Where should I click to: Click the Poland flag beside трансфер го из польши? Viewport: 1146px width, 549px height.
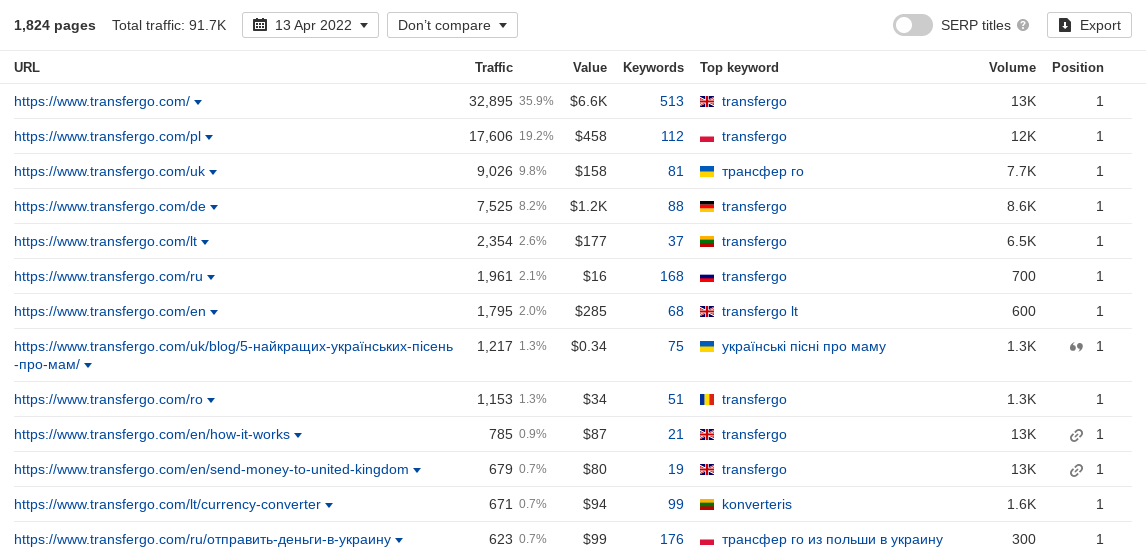(x=707, y=540)
